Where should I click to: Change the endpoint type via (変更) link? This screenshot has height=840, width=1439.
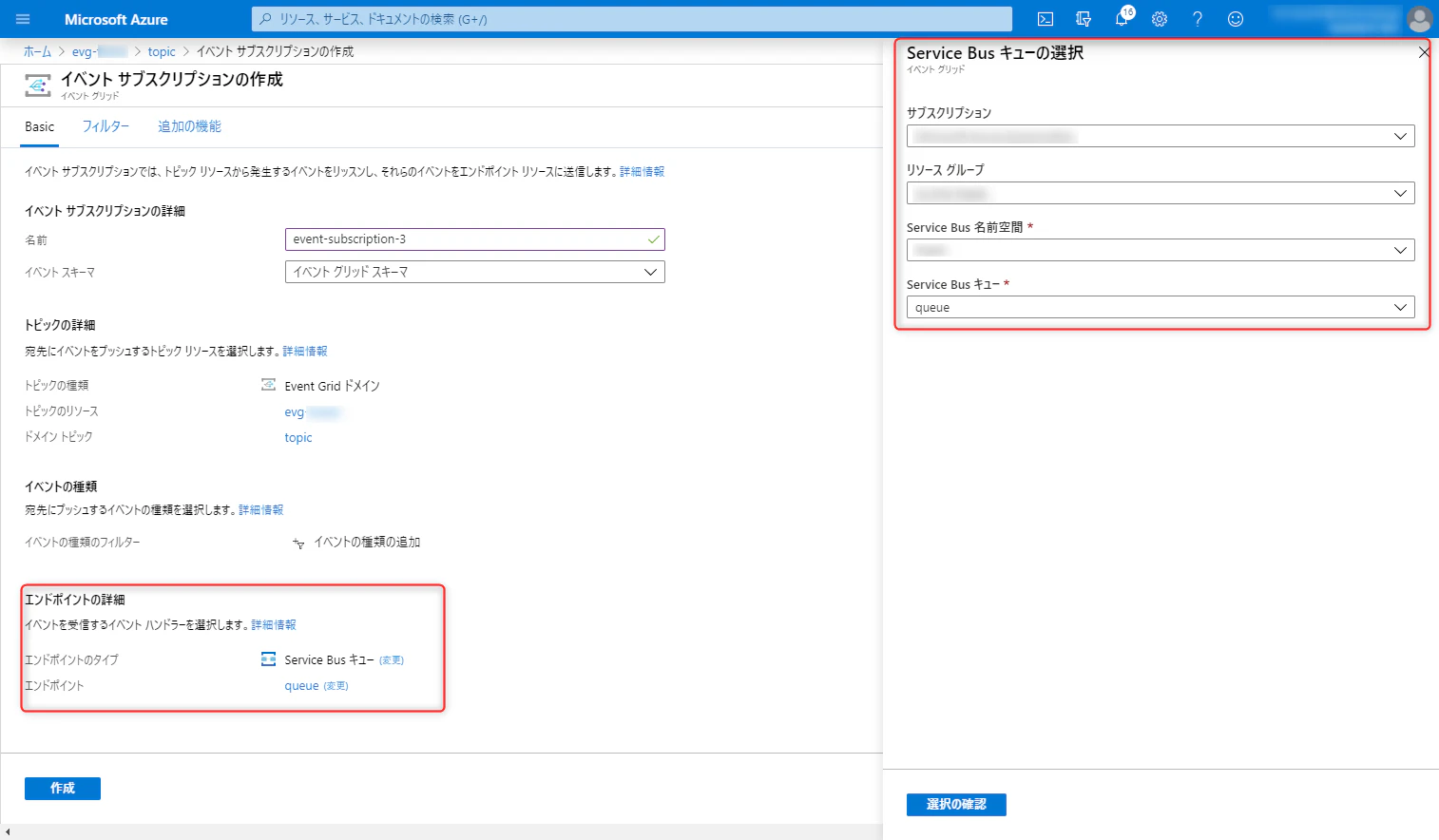point(392,660)
